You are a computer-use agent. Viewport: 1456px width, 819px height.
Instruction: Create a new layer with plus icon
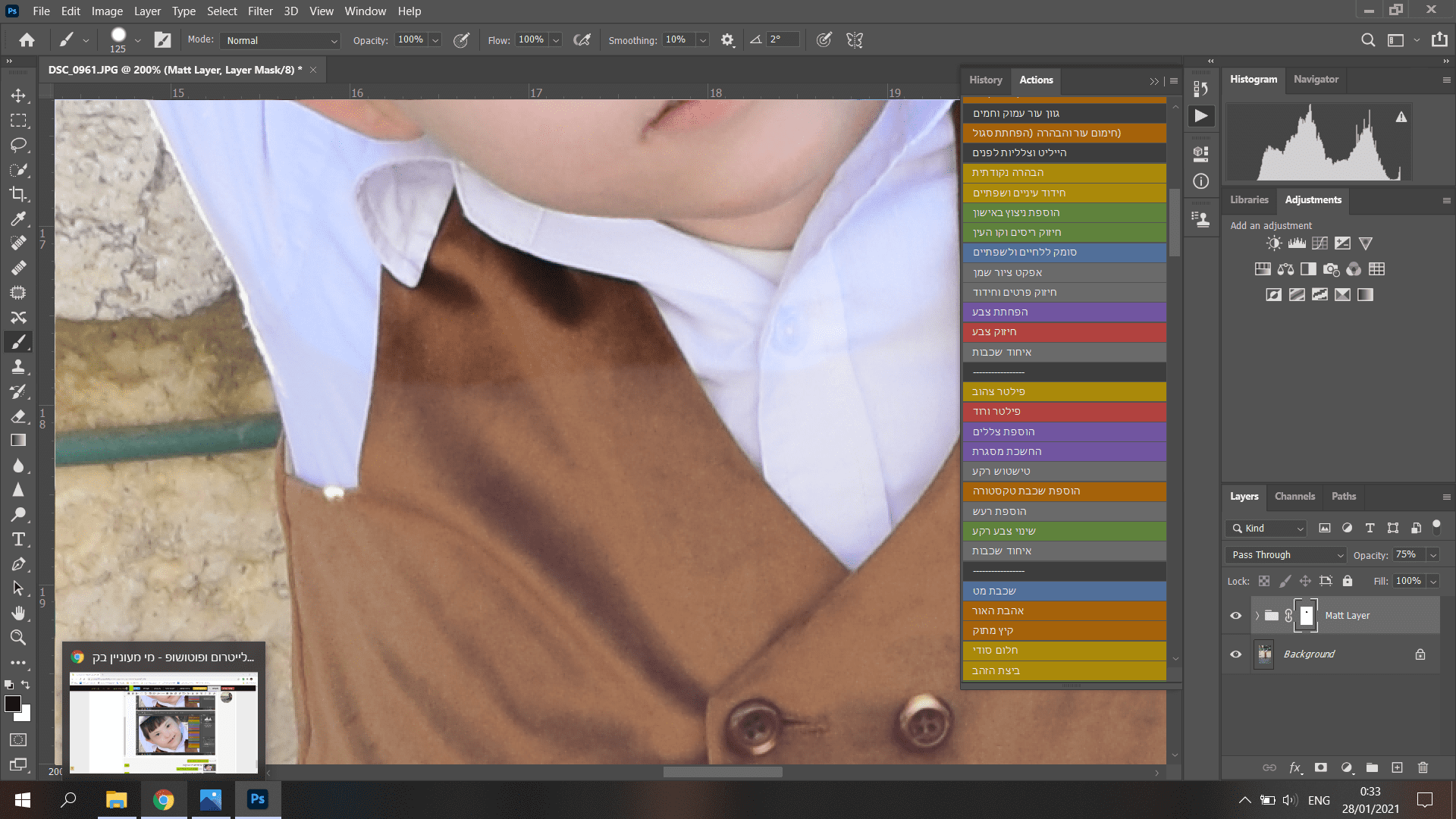1397,767
